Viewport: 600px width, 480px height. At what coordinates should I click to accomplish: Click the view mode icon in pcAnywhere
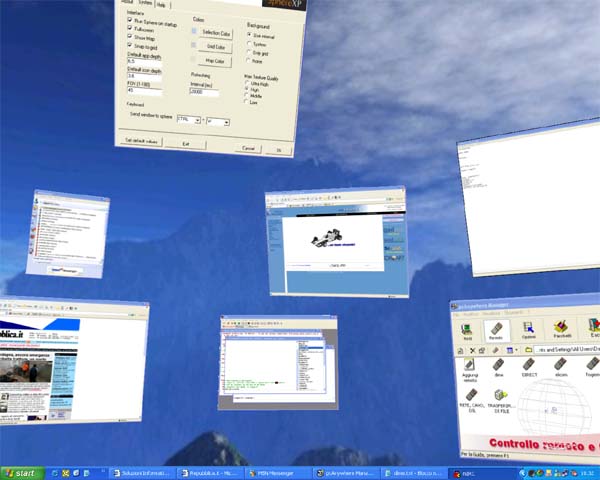click(x=510, y=350)
